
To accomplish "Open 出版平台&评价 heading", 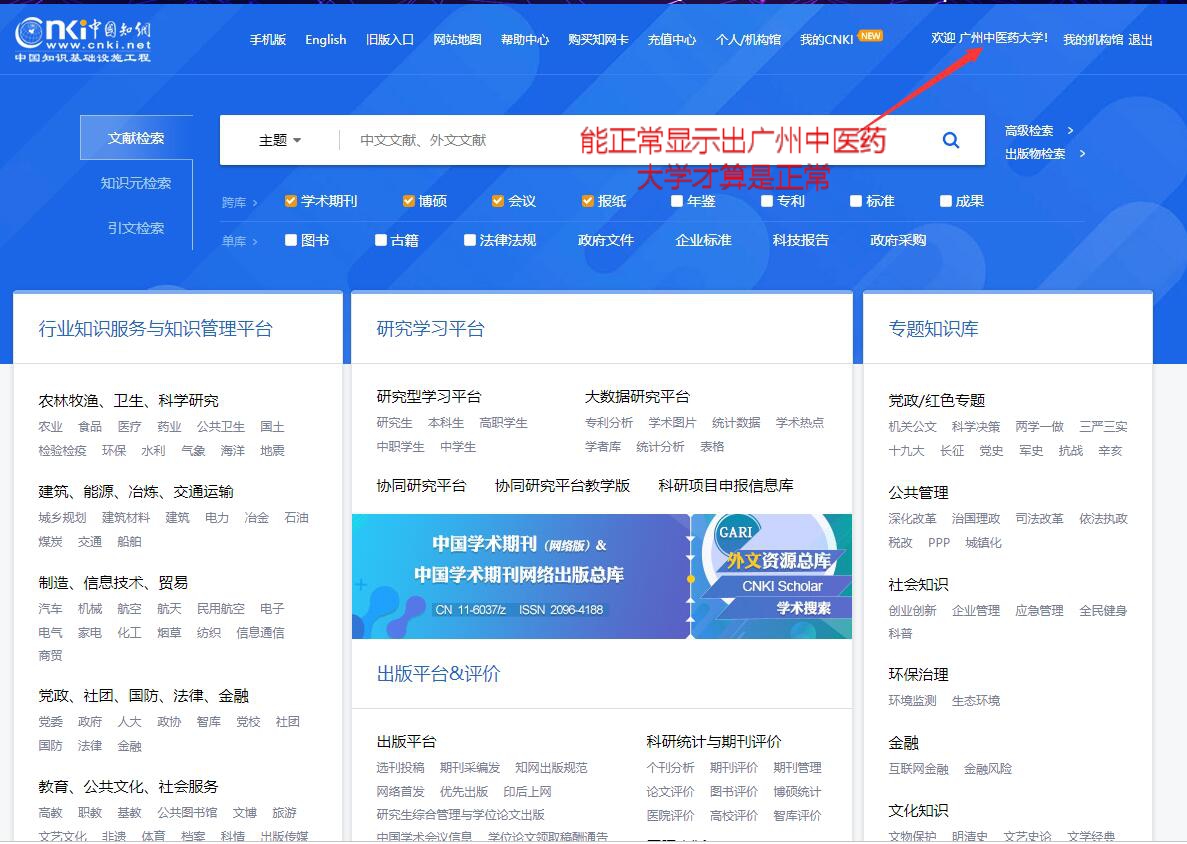I will pos(438,674).
